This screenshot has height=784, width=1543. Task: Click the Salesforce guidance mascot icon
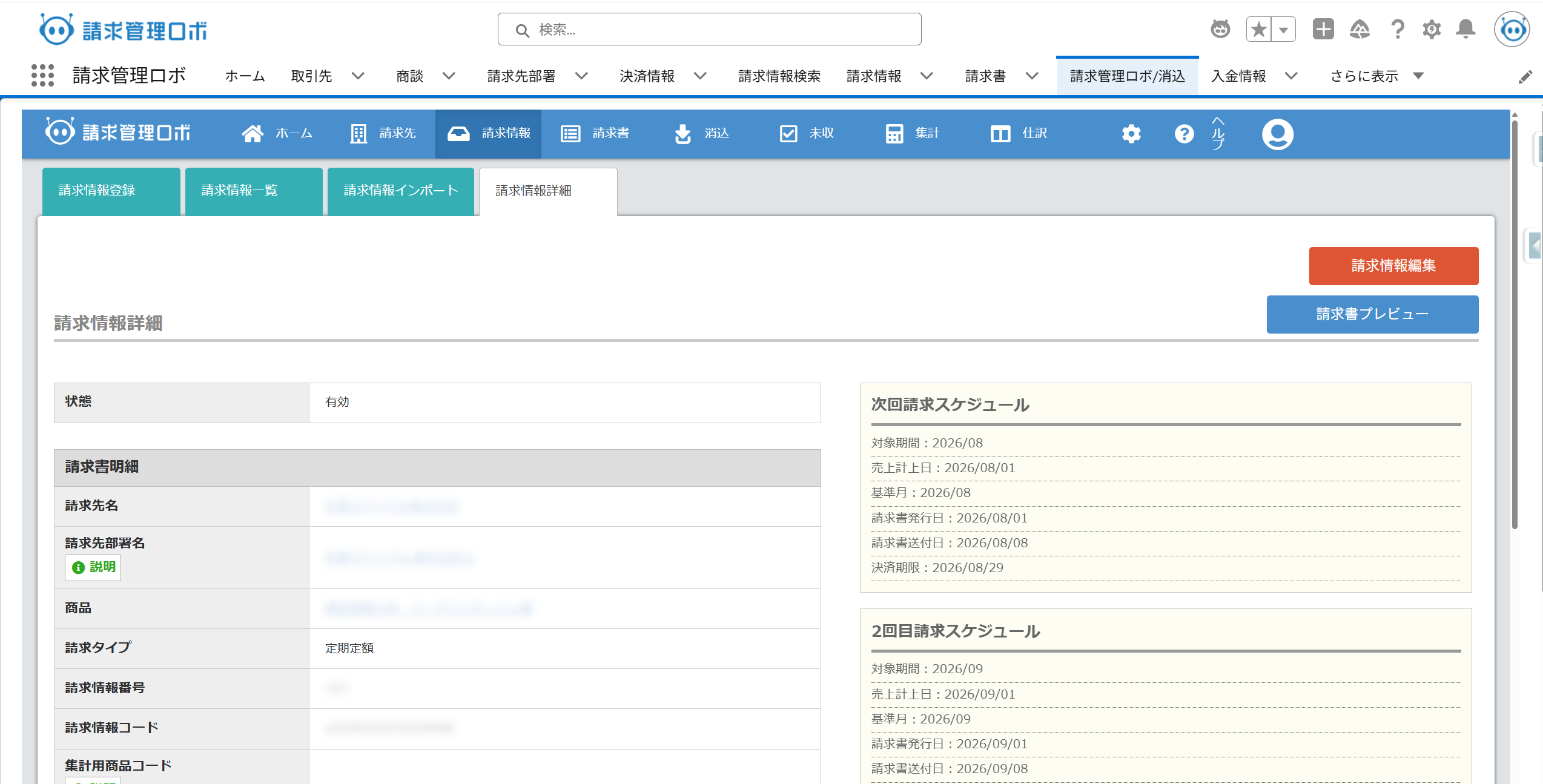1220,29
